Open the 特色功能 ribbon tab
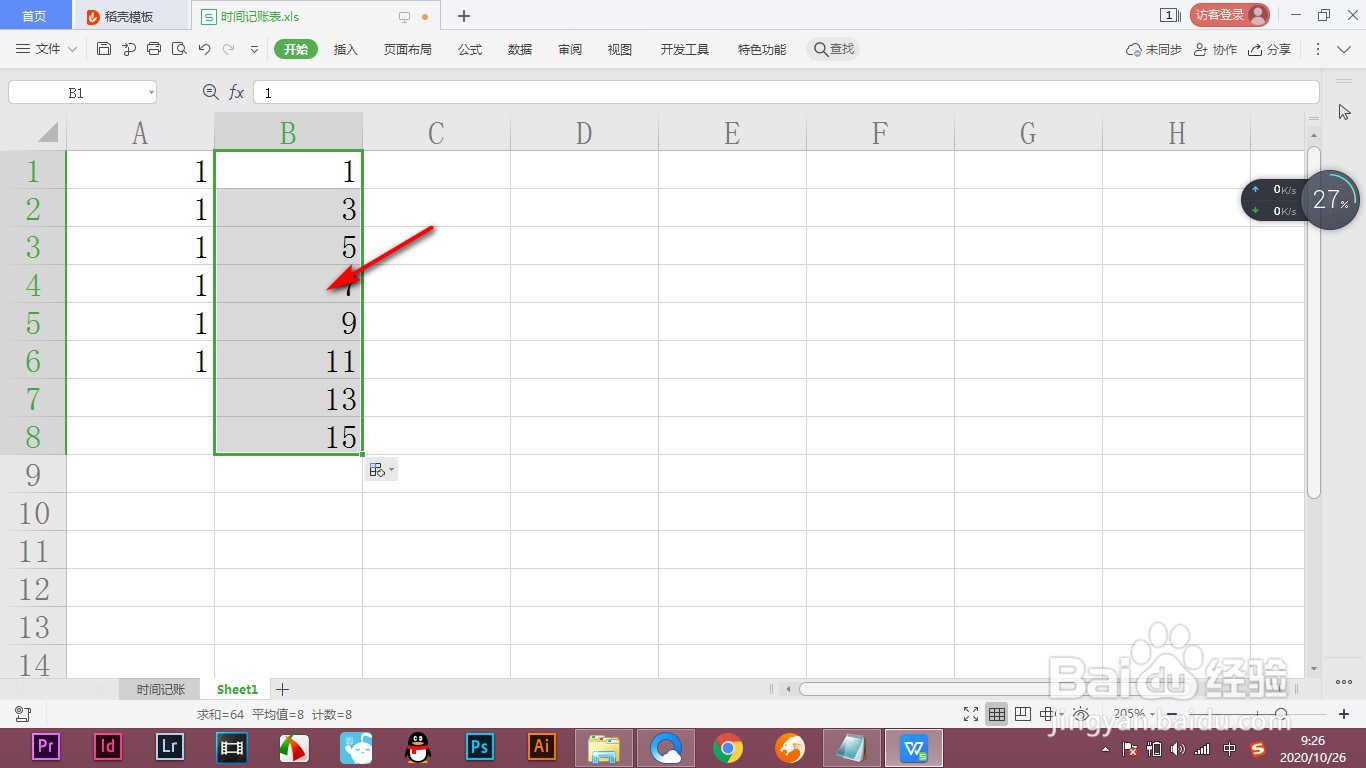Image resolution: width=1366 pixels, height=768 pixels. click(762, 49)
